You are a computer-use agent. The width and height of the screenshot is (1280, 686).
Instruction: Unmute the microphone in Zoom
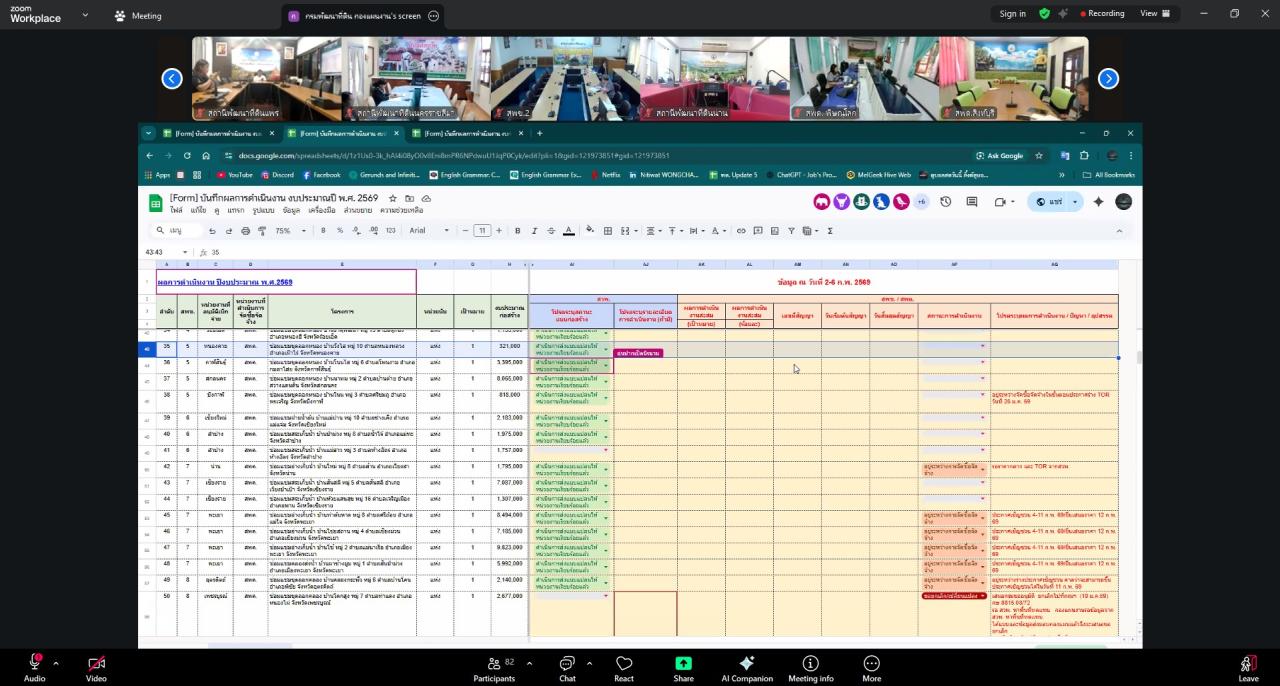point(34,668)
